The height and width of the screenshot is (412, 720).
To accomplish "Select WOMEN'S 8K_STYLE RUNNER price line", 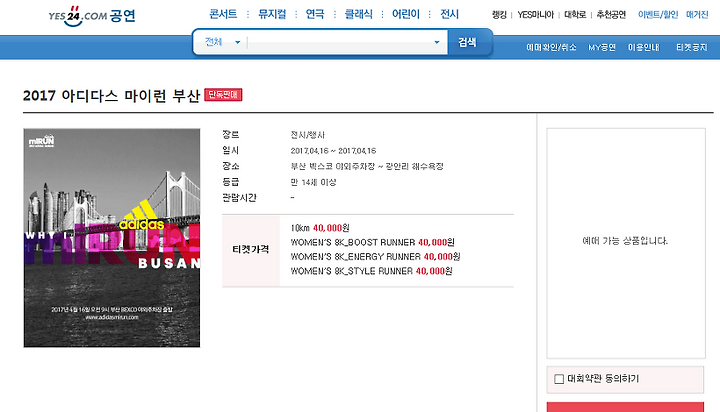I will tap(371, 271).
